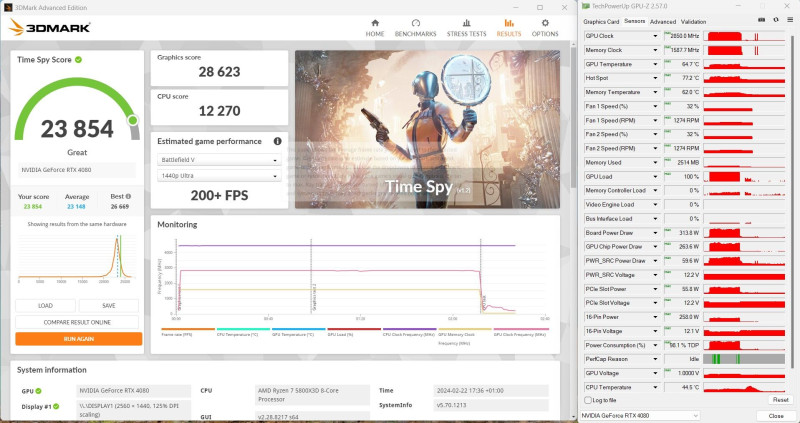The height and width of the screenshot is (423, 800).
Task: Click the Time Spy score gauge indicator
Action: (133, 120)
